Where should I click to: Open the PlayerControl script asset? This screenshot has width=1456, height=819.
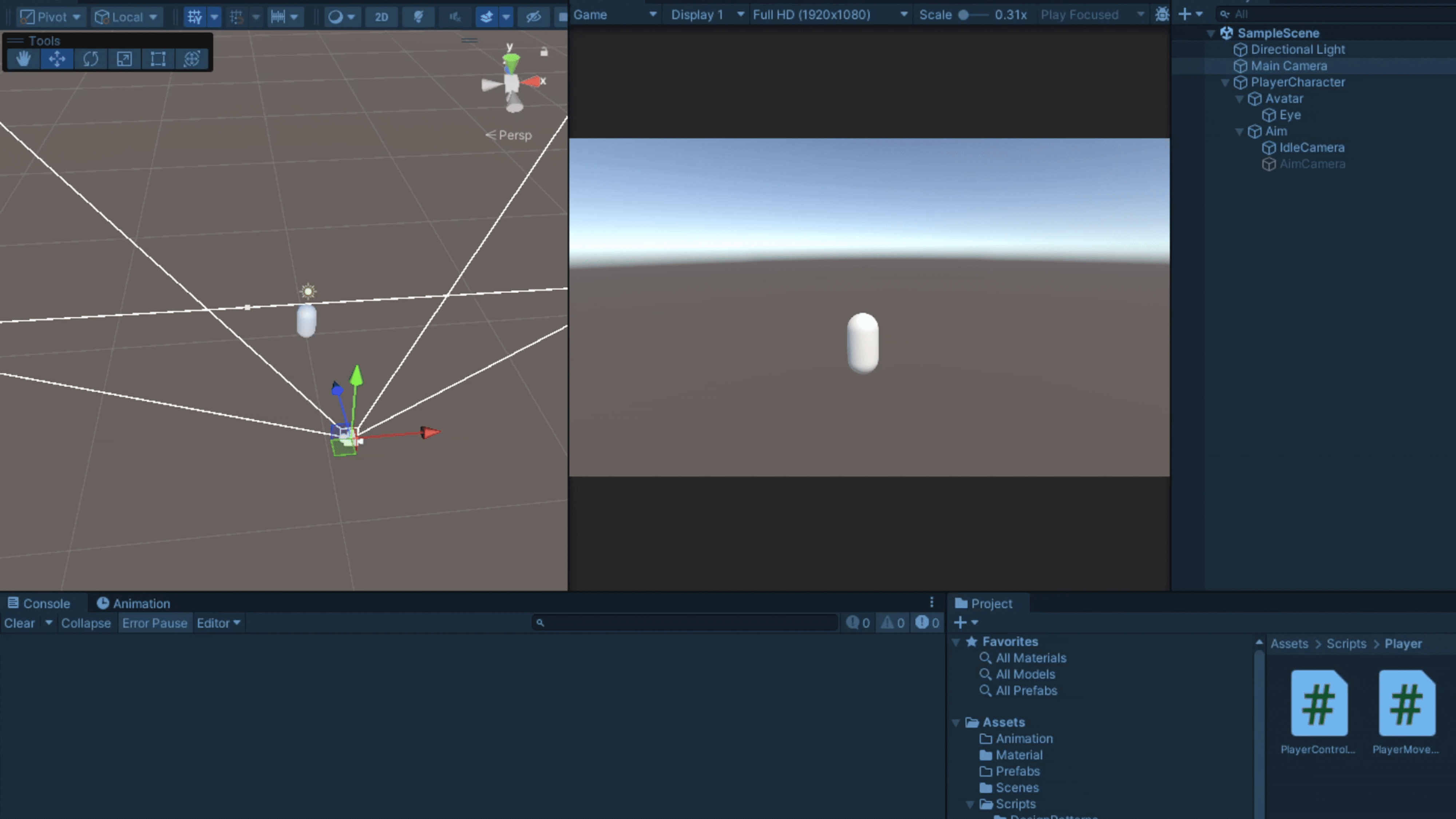click(1319, 704)
